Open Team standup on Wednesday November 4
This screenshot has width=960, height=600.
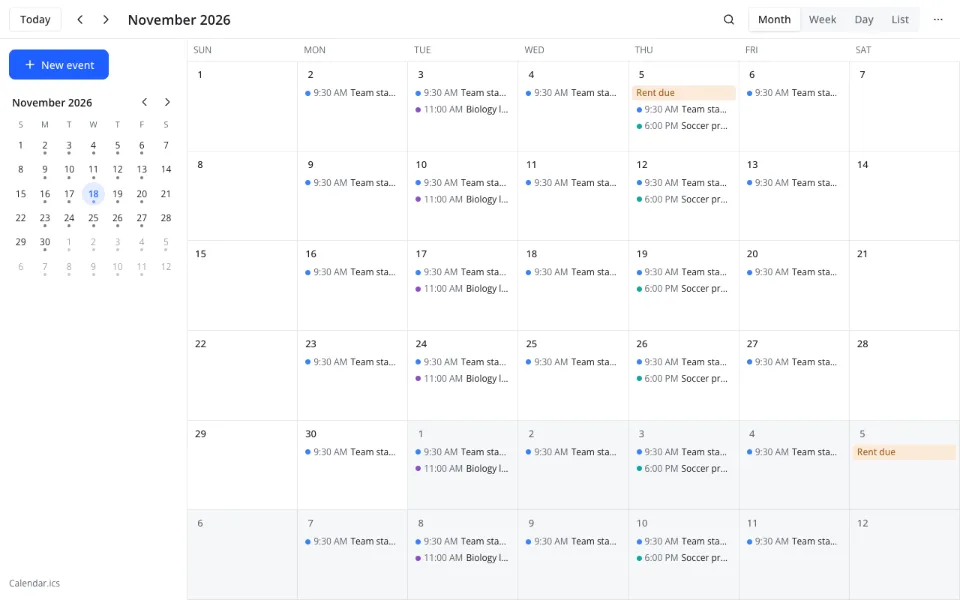[x=572, y=93]
